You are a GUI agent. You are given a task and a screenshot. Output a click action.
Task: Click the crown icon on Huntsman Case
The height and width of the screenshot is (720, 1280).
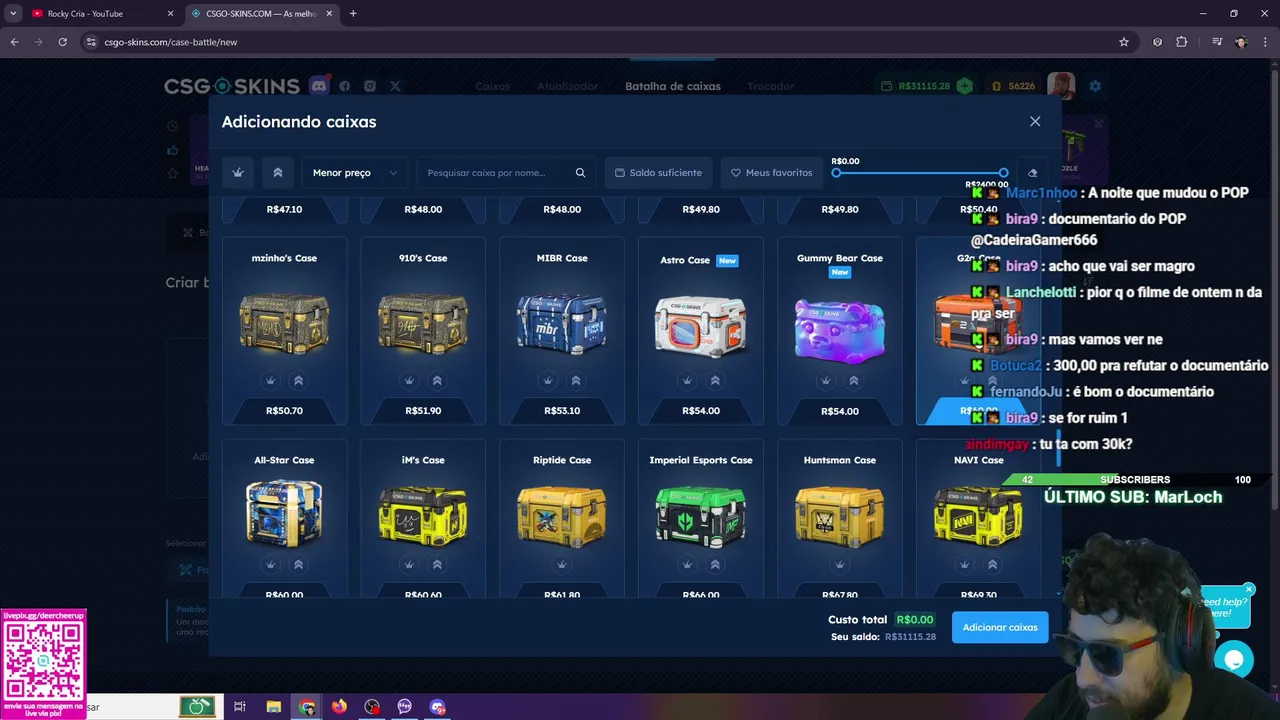coord(840,565)
